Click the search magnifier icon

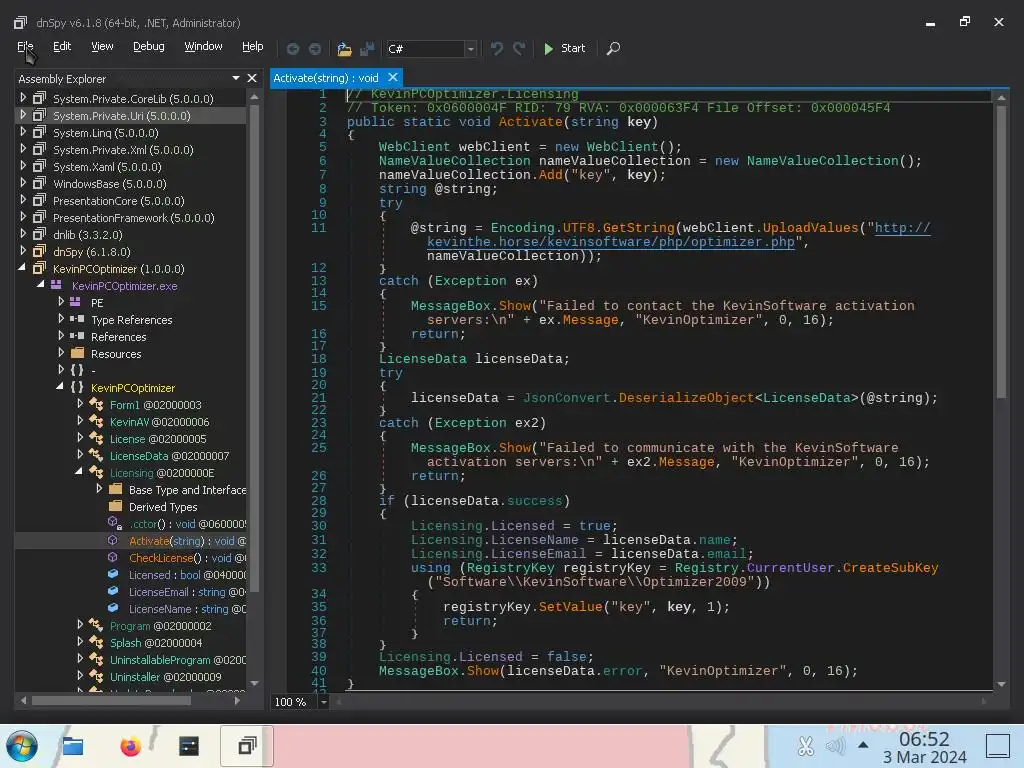click(x=613, y=48)
